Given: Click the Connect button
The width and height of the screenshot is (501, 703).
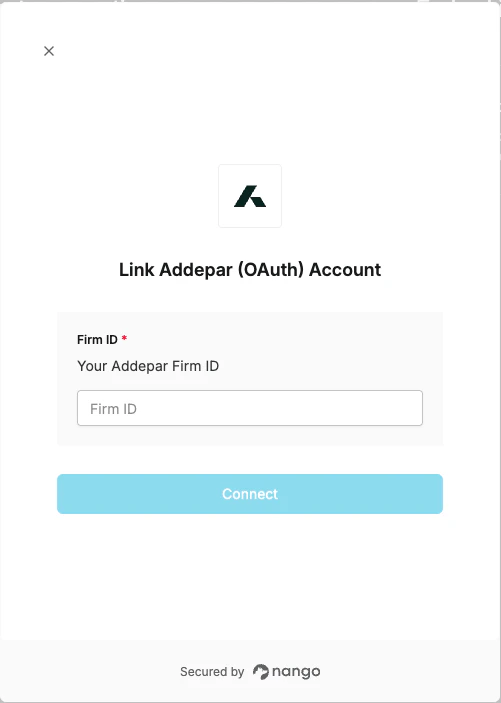Looking at the screenshot, I should coord(250,494).
